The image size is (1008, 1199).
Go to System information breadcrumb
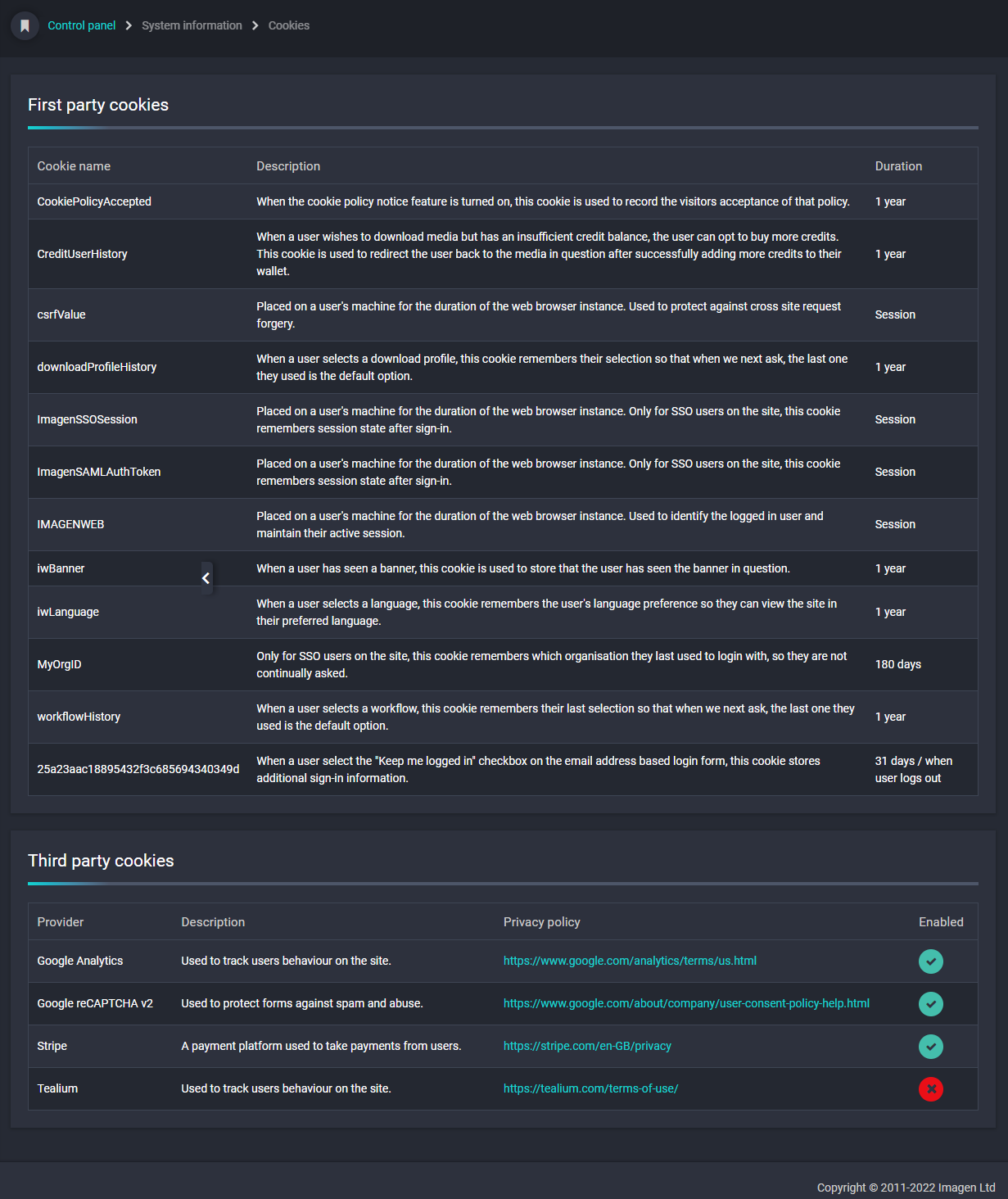click(x=192, y=25)
